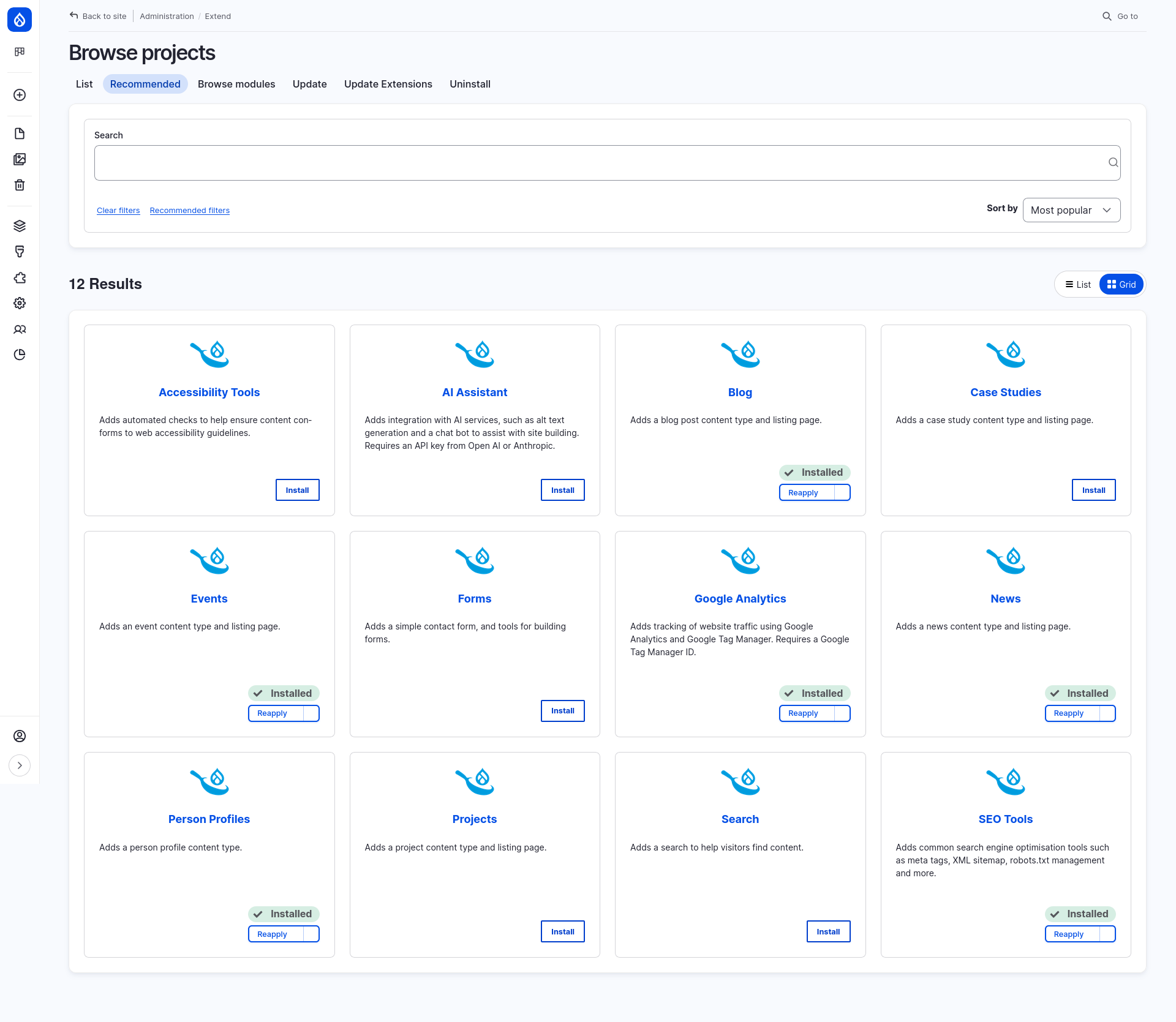Open the Content document icon in sidebar
Image resolution: width=1176 pixels, height=1022 pixels.
point(20,133)
